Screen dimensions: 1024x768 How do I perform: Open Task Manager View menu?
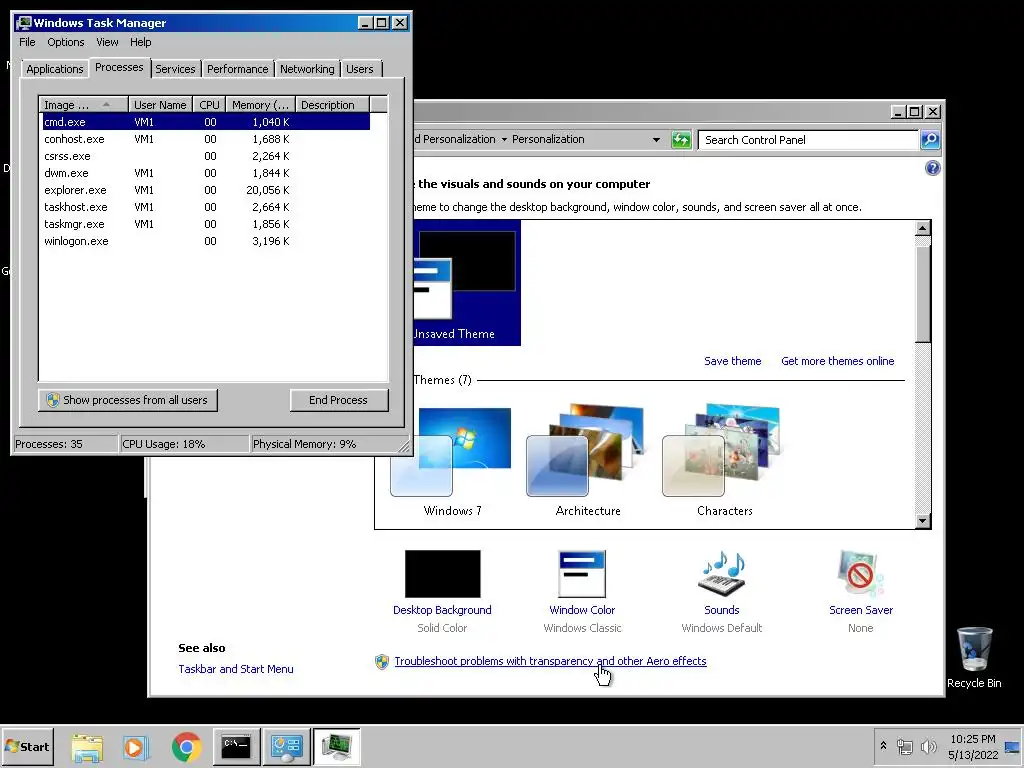(107, 42)
